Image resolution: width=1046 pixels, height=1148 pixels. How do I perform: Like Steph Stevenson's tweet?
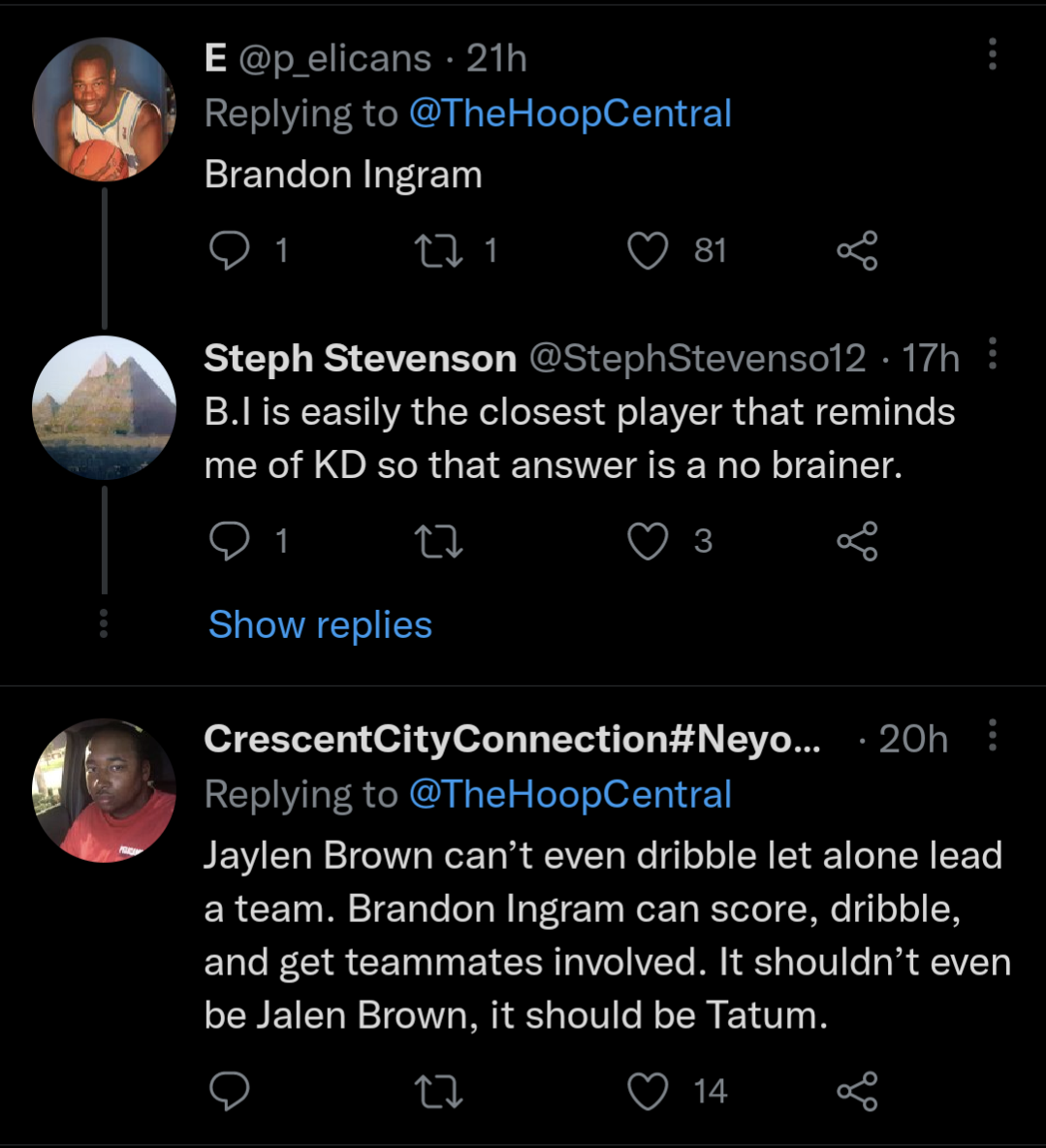tap(648, 540)
